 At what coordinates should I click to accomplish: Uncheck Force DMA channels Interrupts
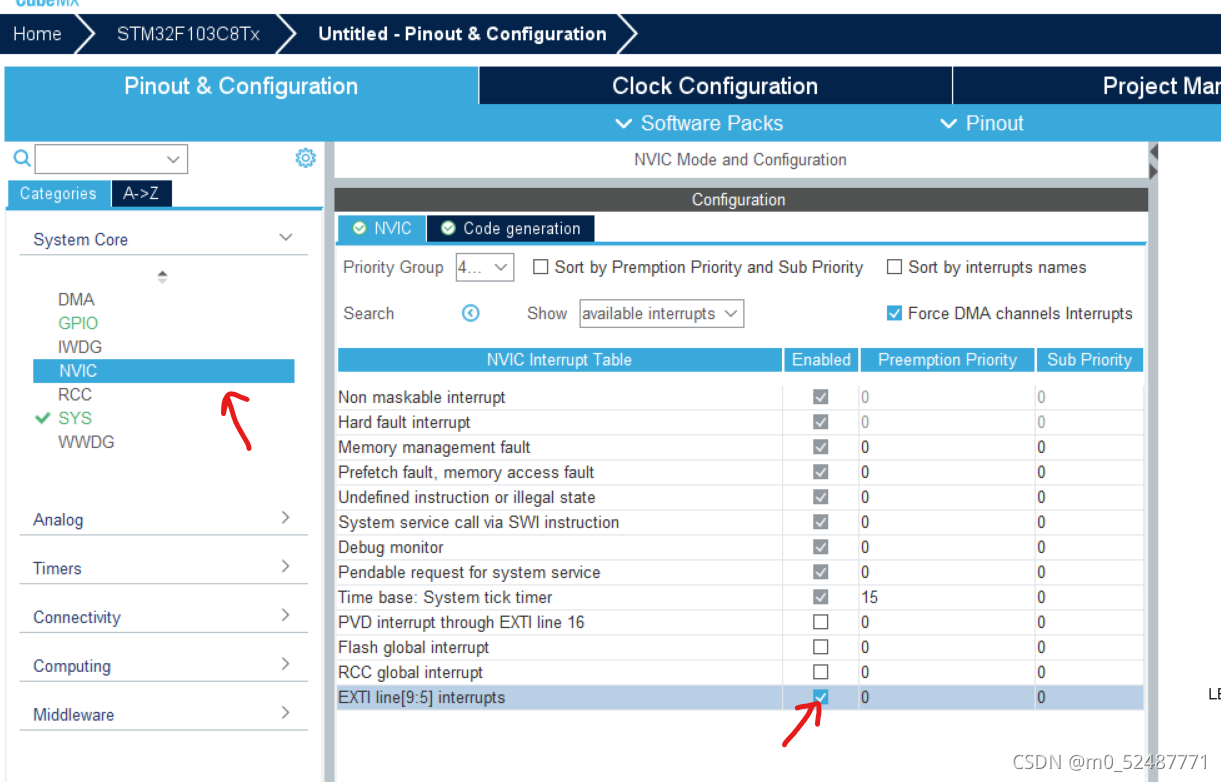pyautogui.click(x=894, y=313)
